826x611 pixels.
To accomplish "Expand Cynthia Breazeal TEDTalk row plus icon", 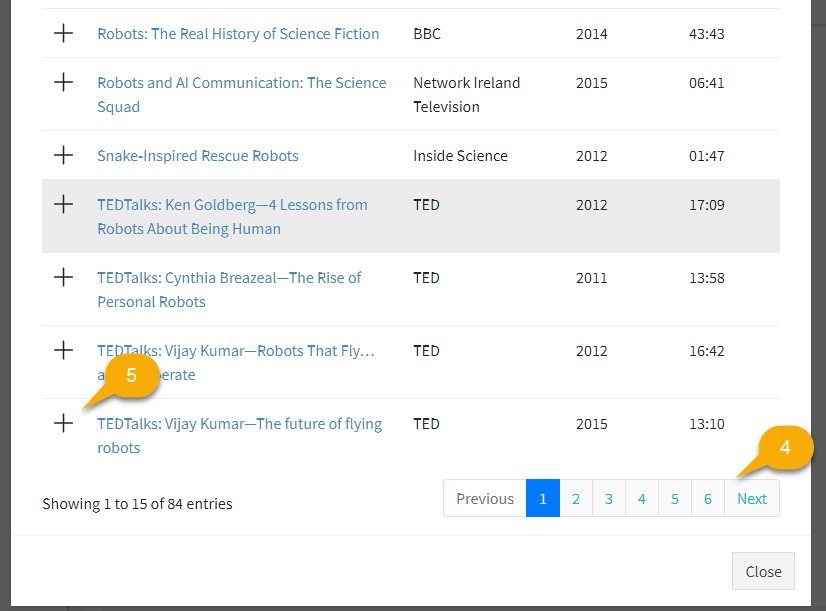I will [63, 277].
